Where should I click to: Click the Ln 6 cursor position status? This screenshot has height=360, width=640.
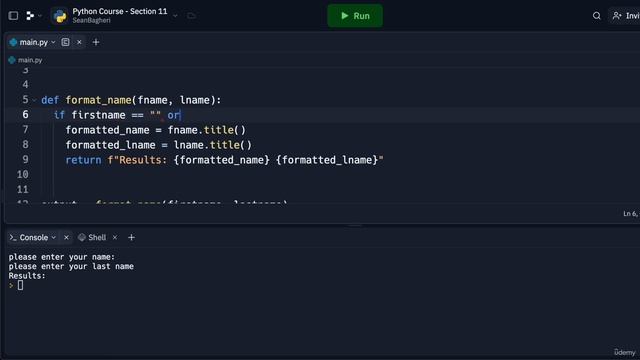631,213
